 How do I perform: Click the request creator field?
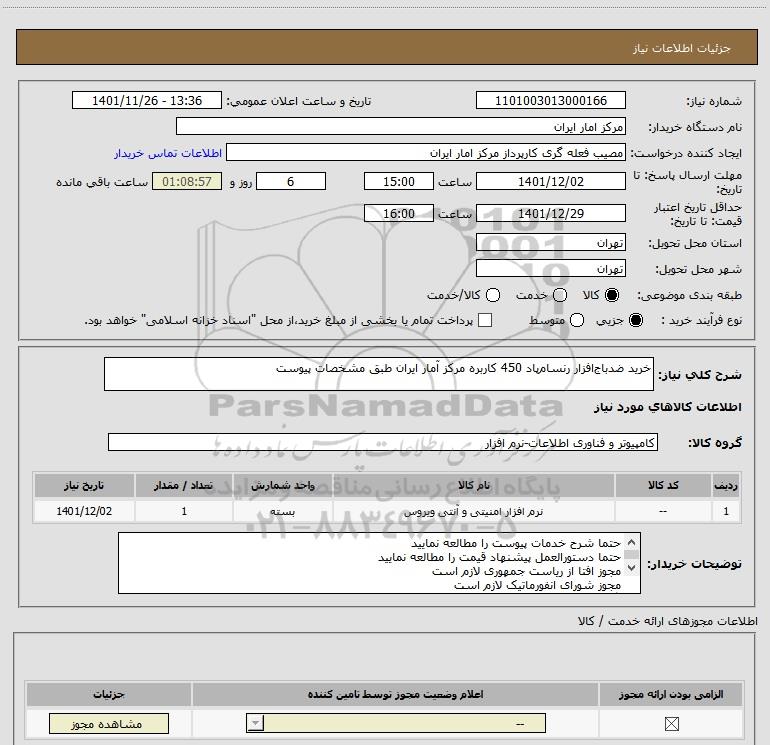[426, 152]
